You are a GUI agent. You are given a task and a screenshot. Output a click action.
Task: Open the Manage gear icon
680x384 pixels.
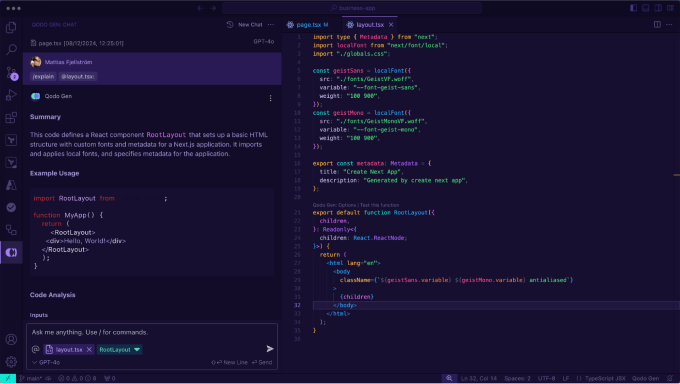pos(11,361)
